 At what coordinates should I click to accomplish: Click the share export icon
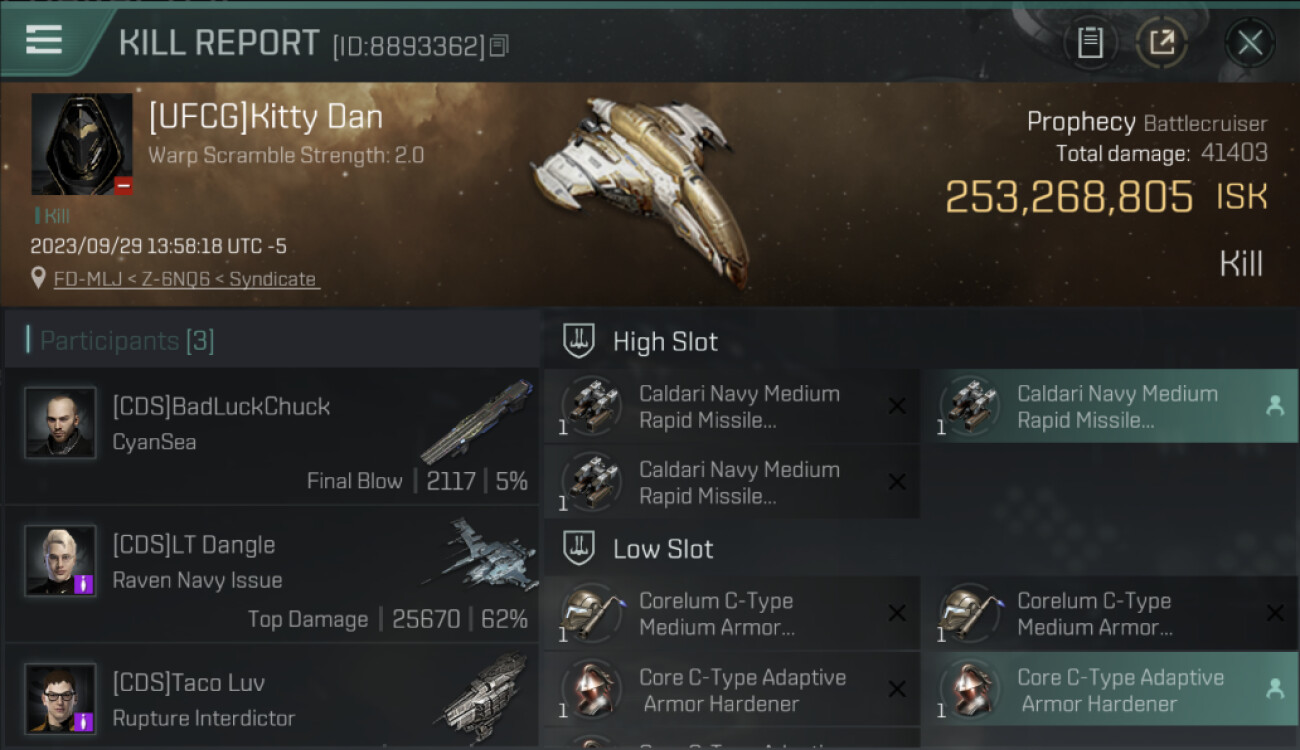pos(1162,43)
